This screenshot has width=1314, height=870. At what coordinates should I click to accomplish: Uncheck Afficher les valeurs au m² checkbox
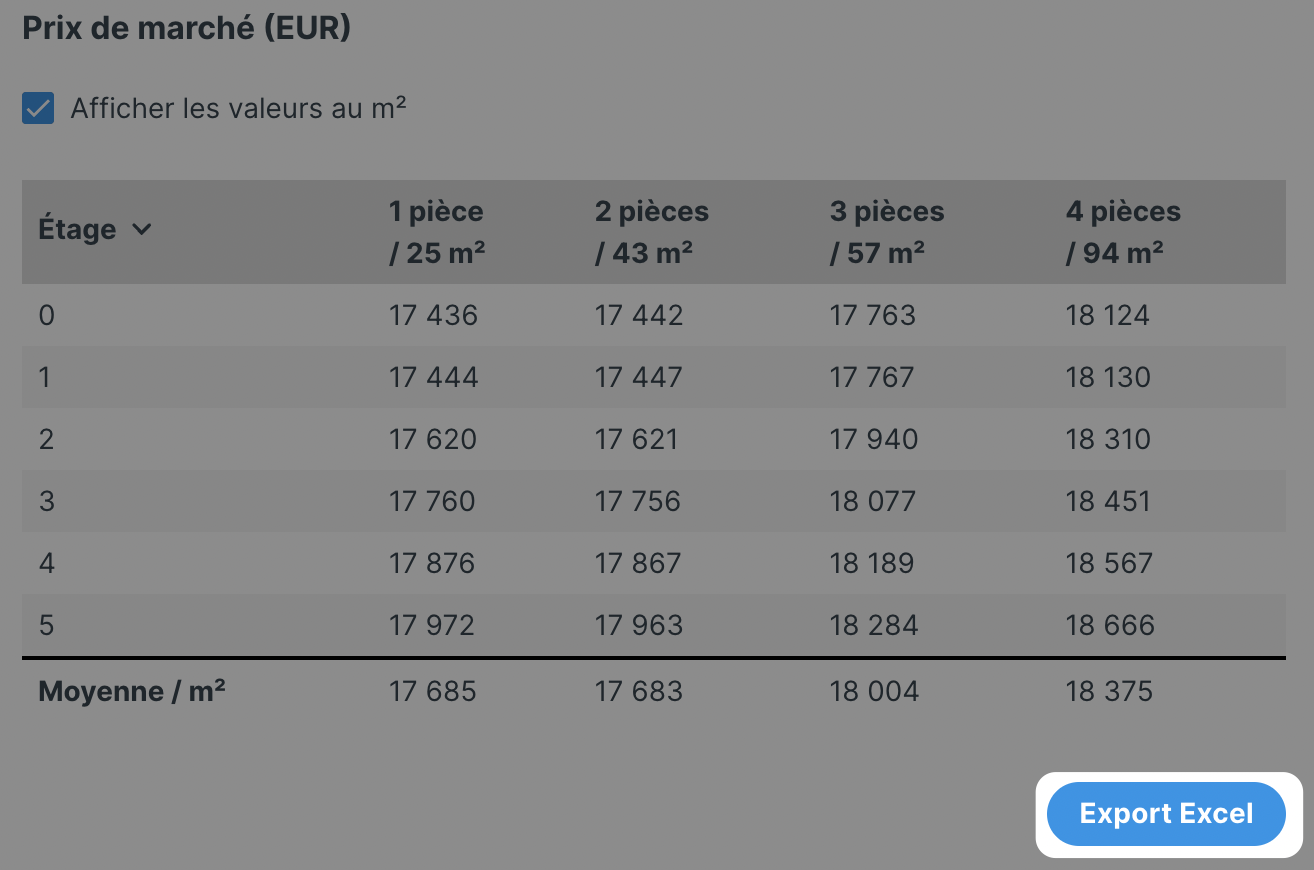point(38,108)
